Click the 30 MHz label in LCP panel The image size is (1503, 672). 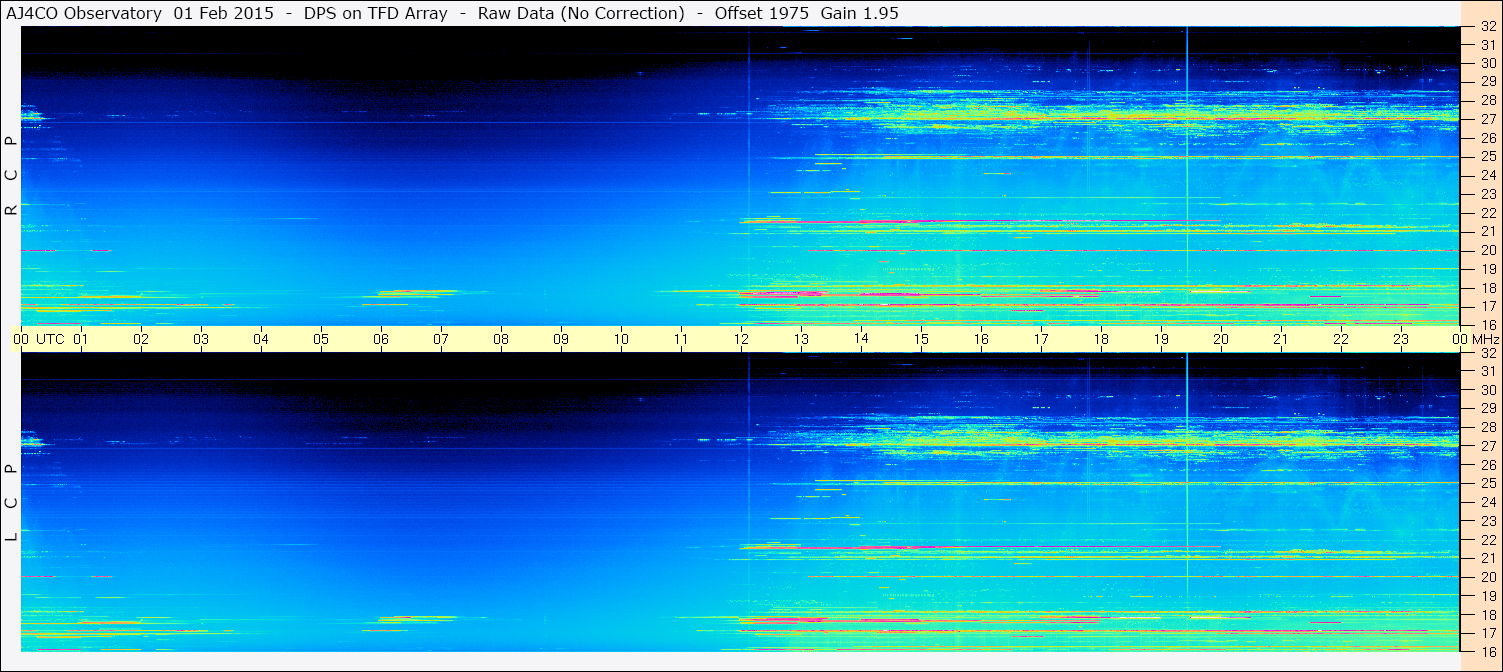(1487, 390)
